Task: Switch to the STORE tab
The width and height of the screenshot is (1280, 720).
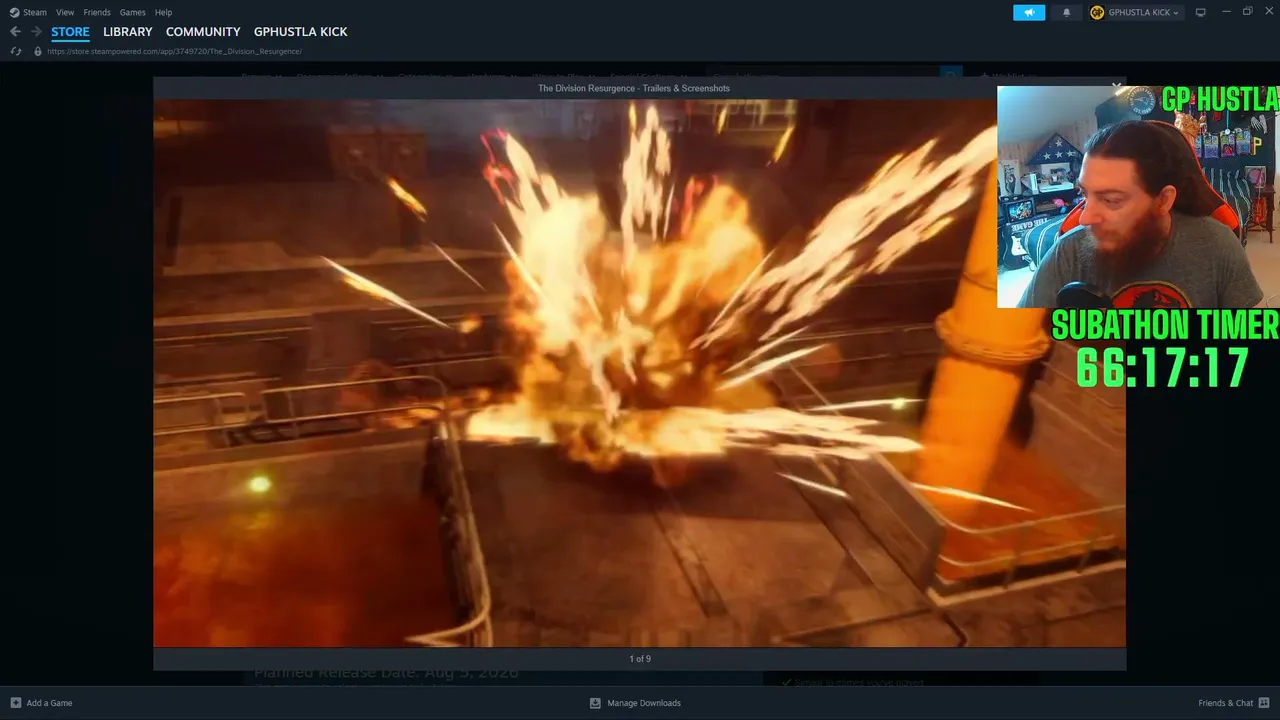Action: coord(70,32)
